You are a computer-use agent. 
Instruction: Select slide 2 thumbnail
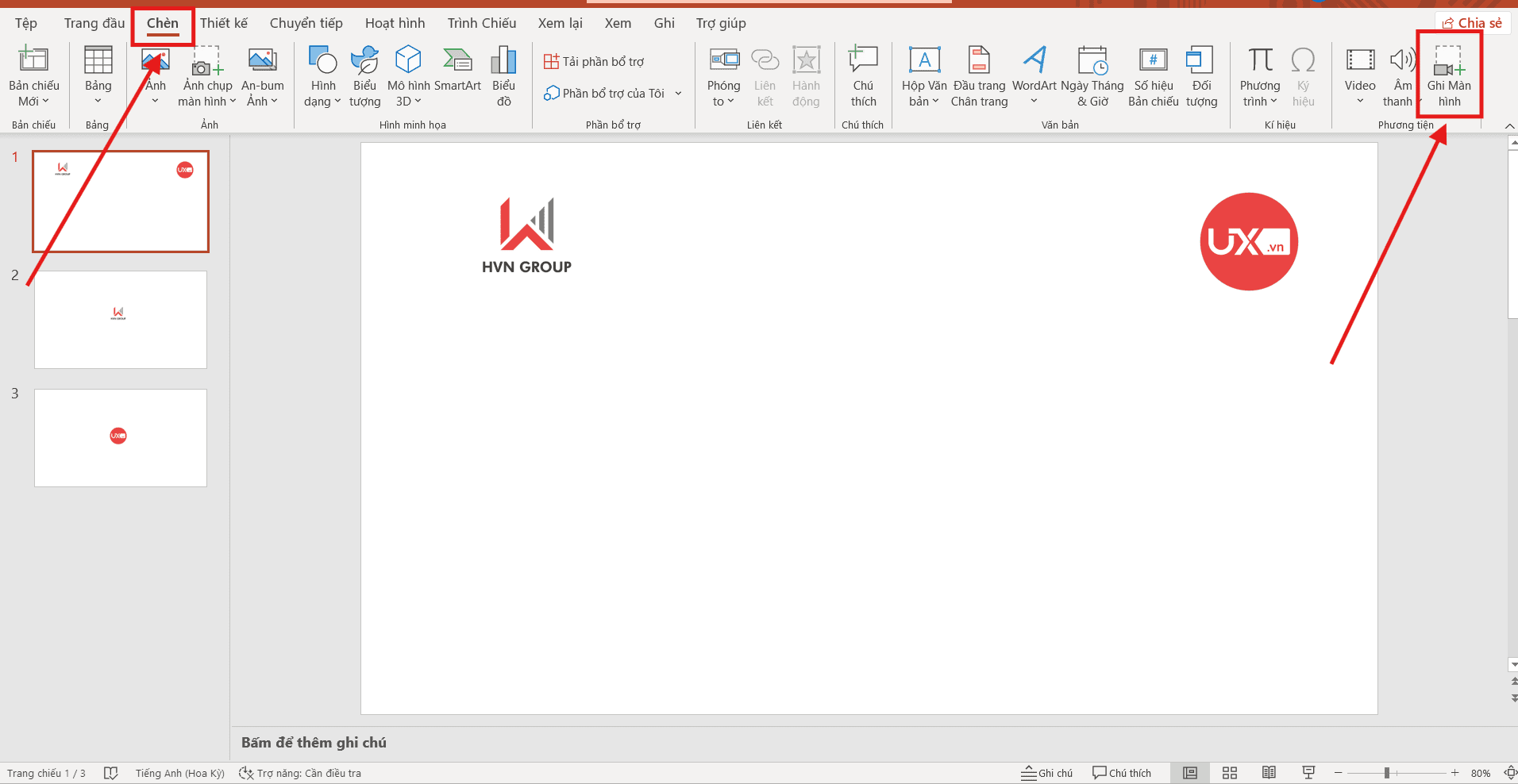[121, 320]
